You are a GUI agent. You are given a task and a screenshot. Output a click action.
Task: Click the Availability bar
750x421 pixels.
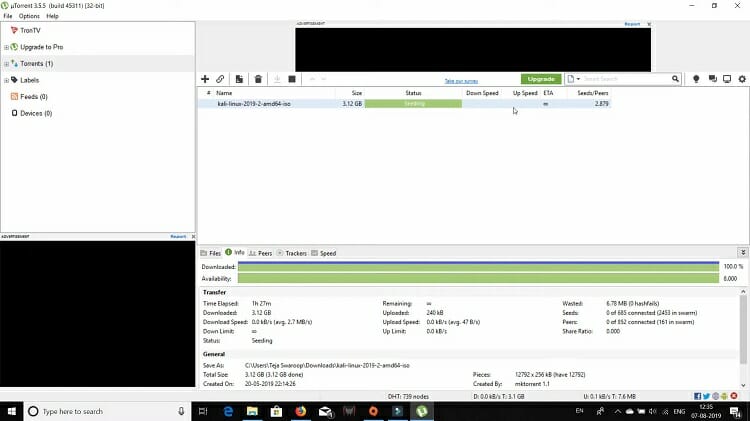pyautogui.click(x=478, y=278)
